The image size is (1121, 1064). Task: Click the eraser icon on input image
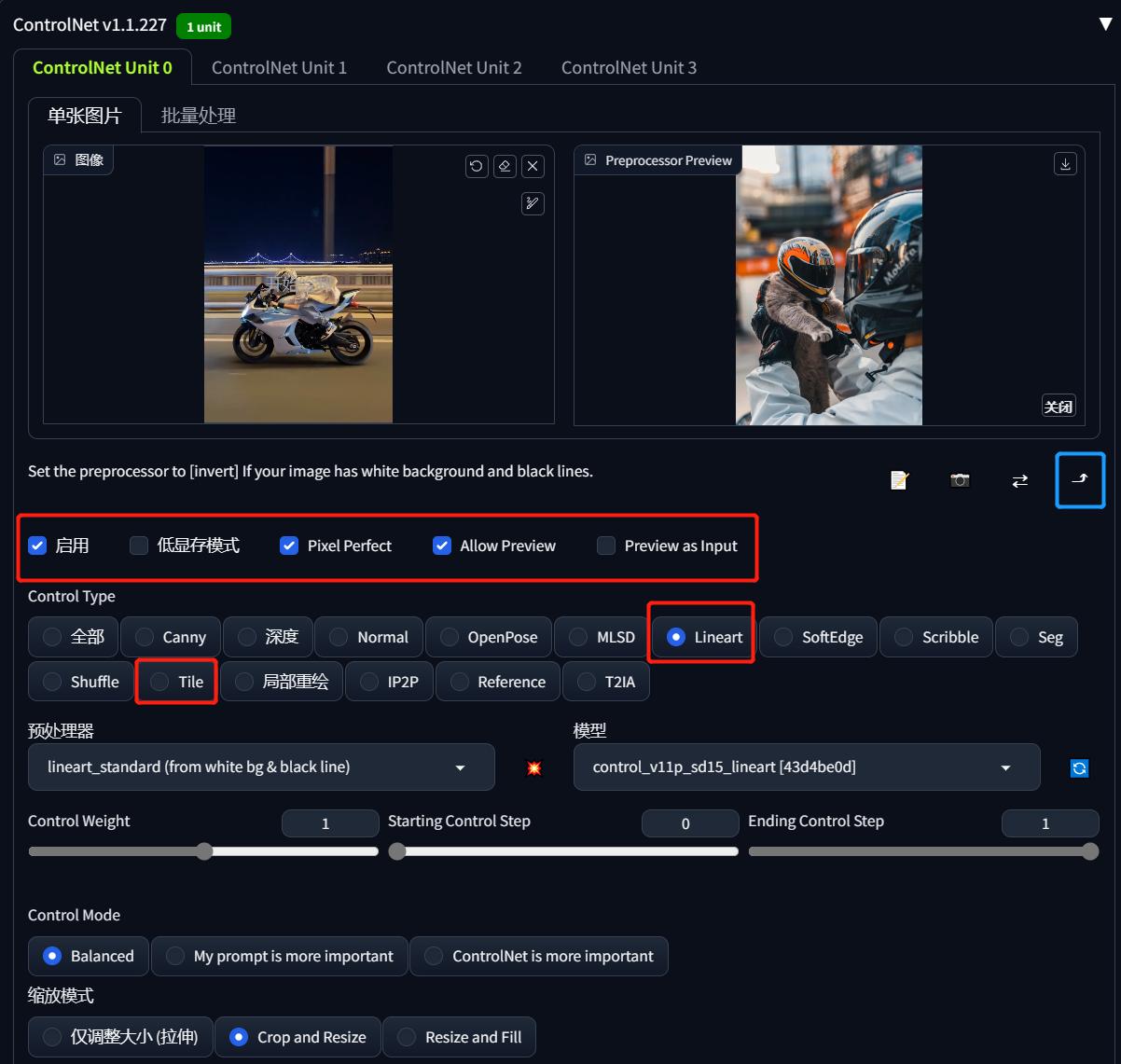point(505,166)
